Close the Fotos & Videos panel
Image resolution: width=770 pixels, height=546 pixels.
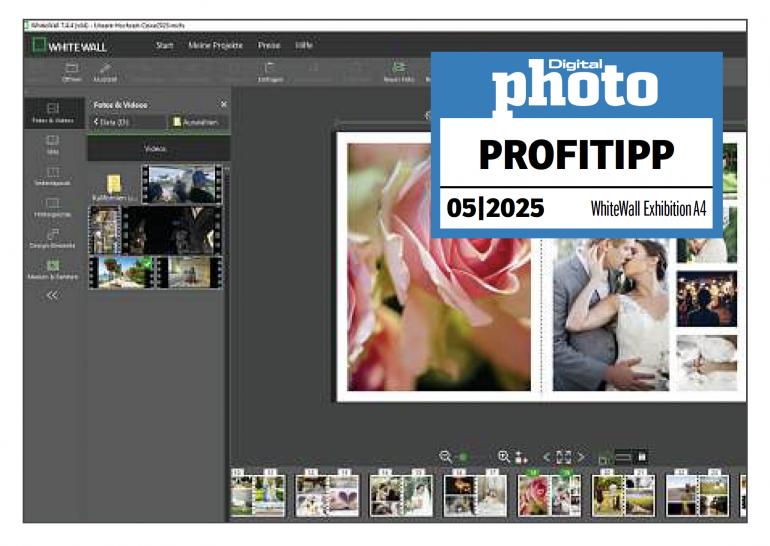click(224, 104)
